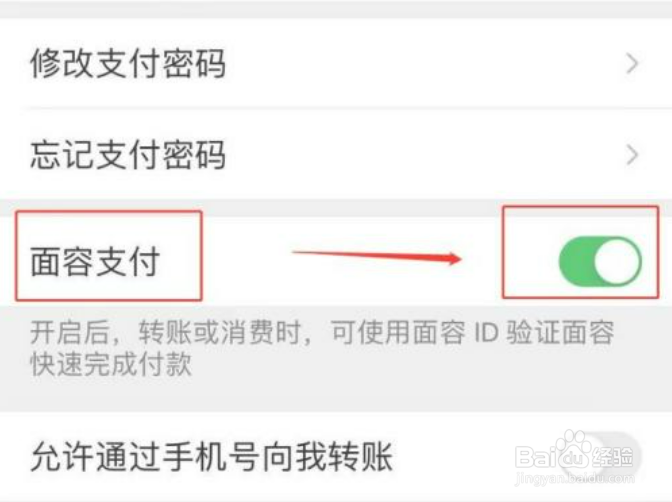
Task: Open the 忘记支付密码 settings row
Action: (336, 154)
